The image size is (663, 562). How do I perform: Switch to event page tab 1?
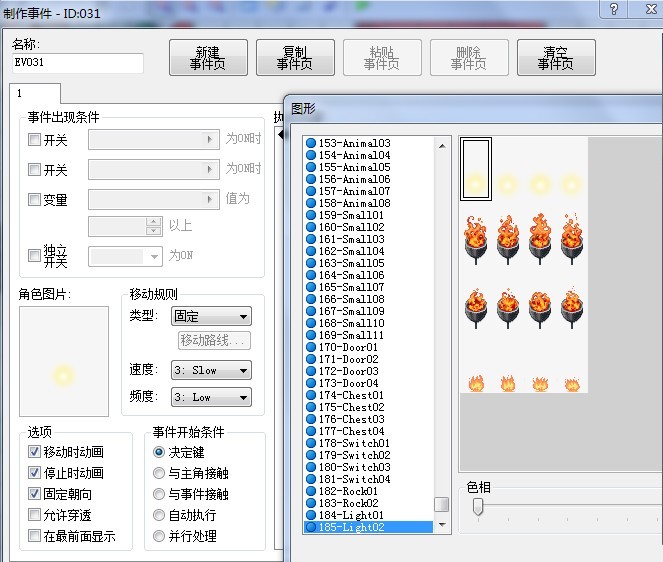click(x=35, y=93)
